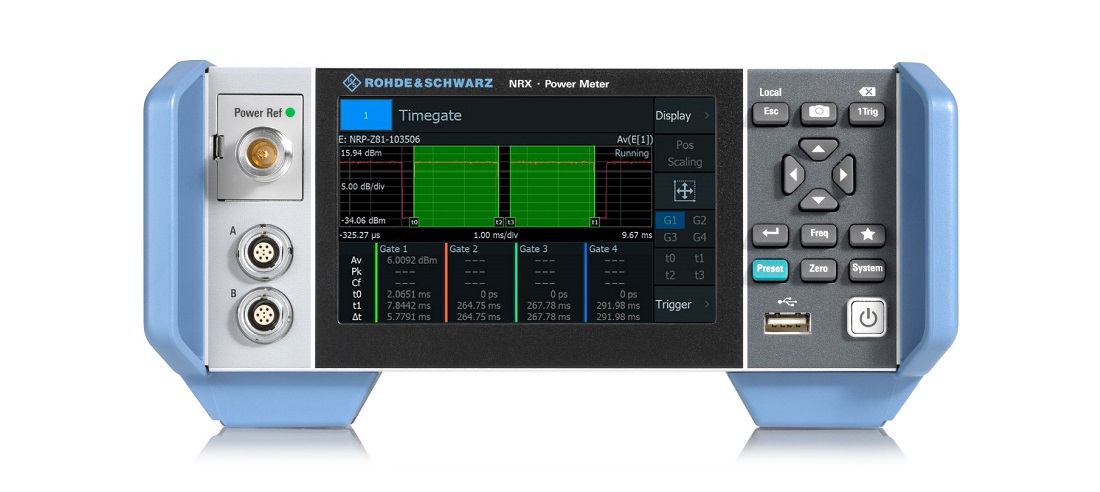Click the 1Trig key
1100x492 pixels.
point(867,112)
